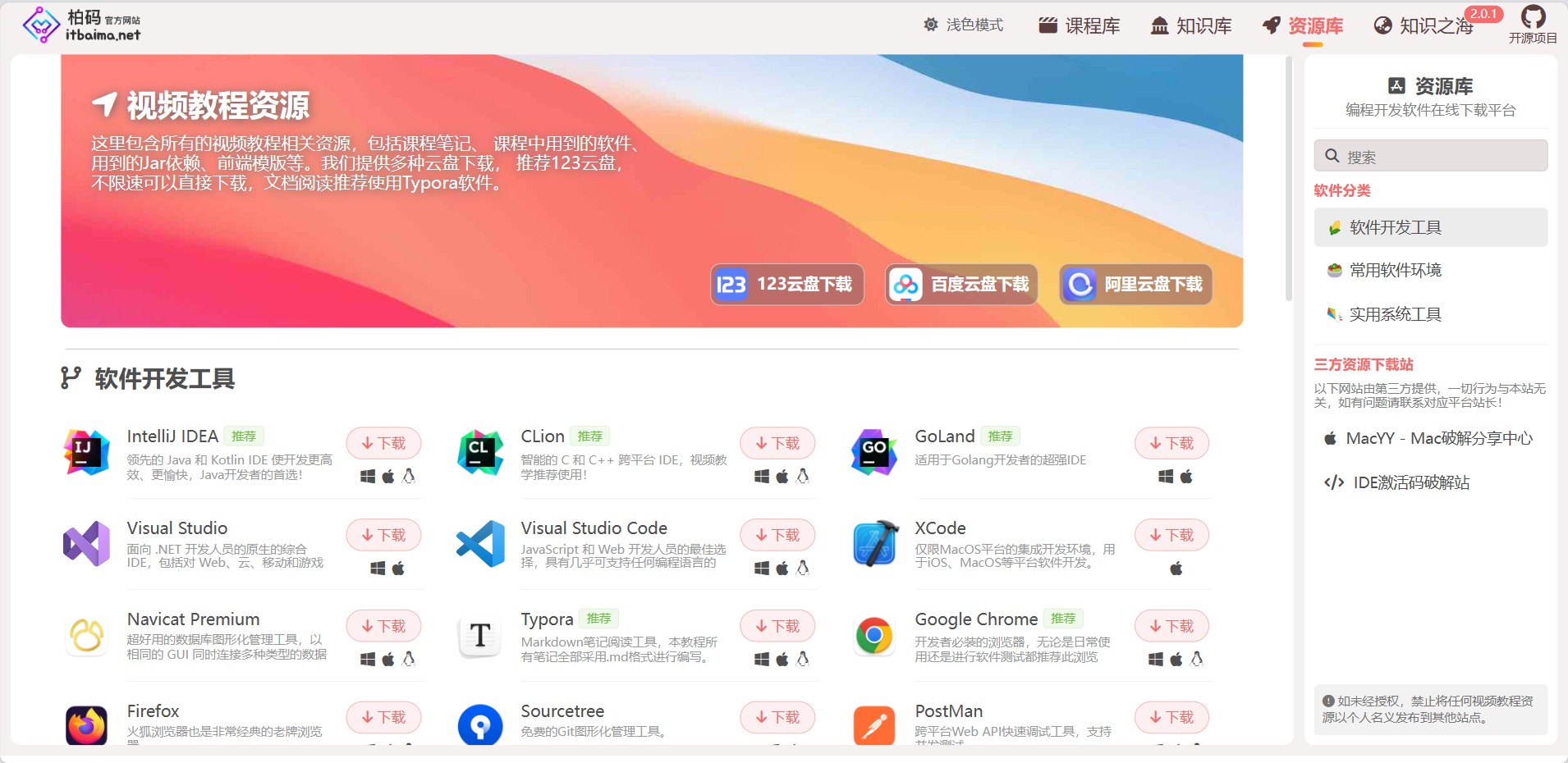Focus the 搜索 search field

(1431, 156)
